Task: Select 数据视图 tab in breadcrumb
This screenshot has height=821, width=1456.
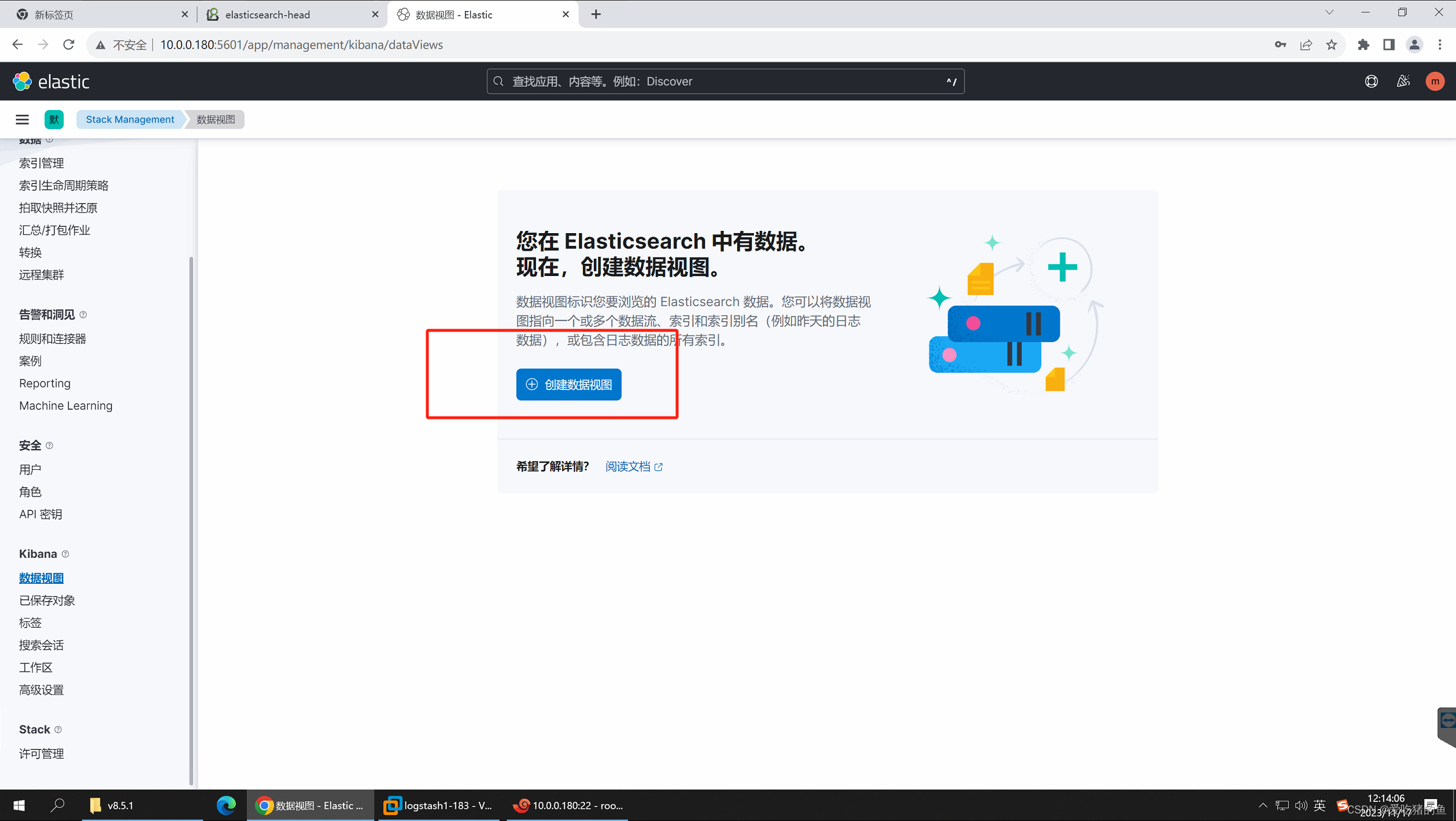Action: tap(214, 119)
